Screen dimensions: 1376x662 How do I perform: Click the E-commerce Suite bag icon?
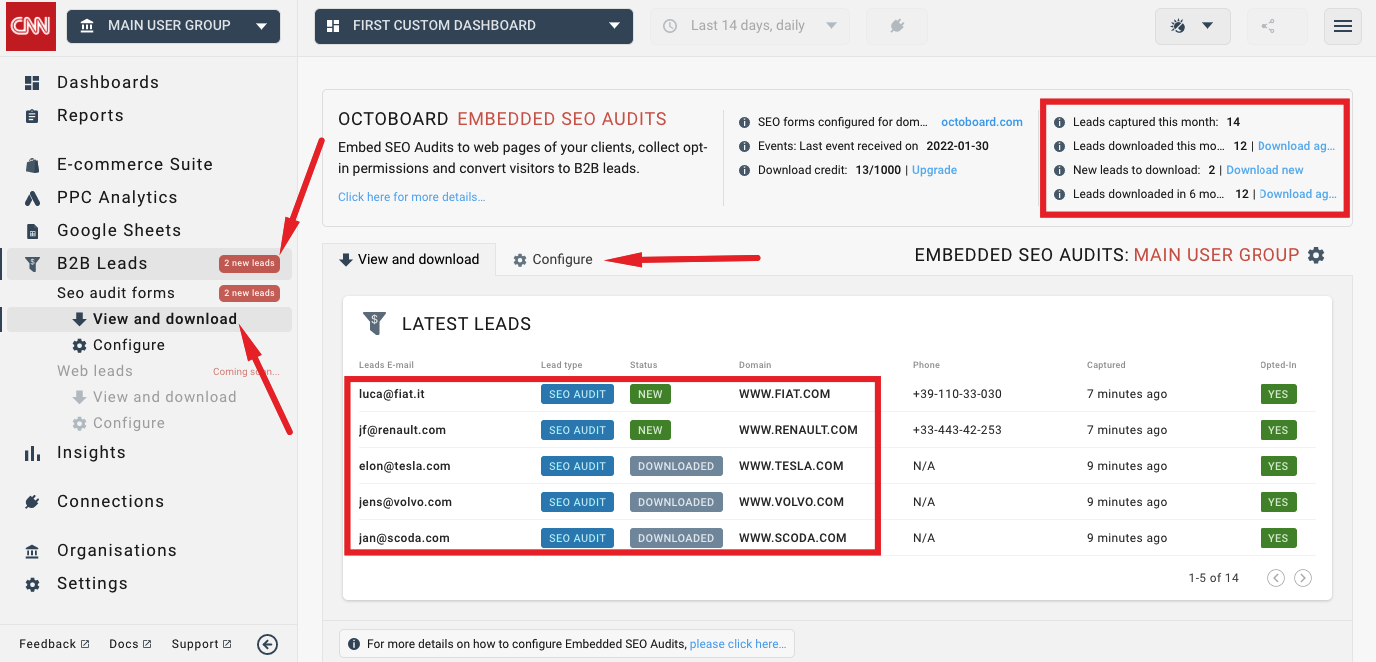[32, 165]
